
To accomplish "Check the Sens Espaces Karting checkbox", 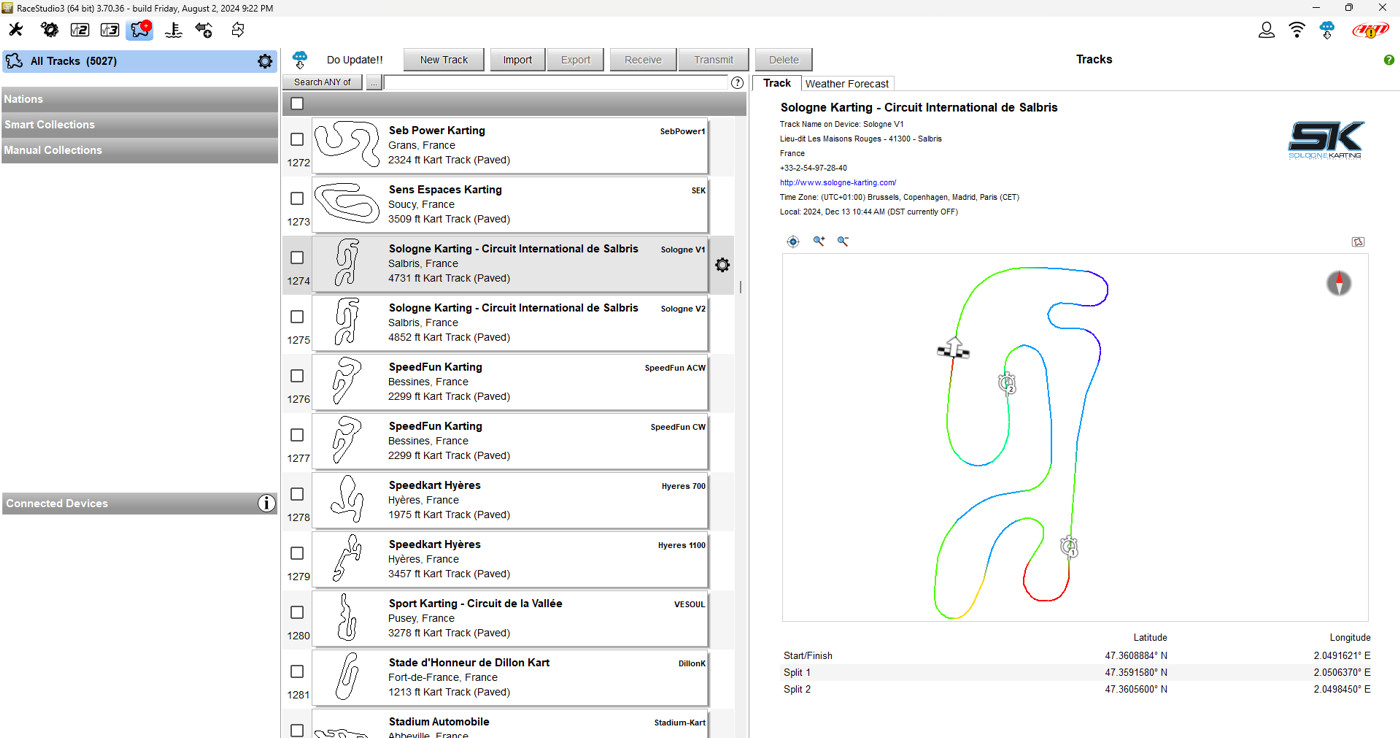I will coord(297,198).
